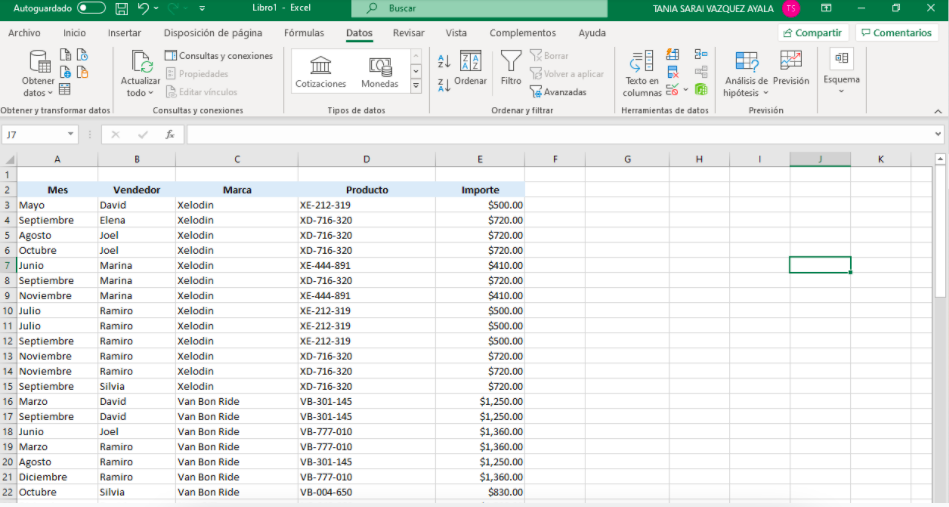Click the Remove Duplicates icon
The width and height of the screenshot is (949, 507).
tap(672, 73)
